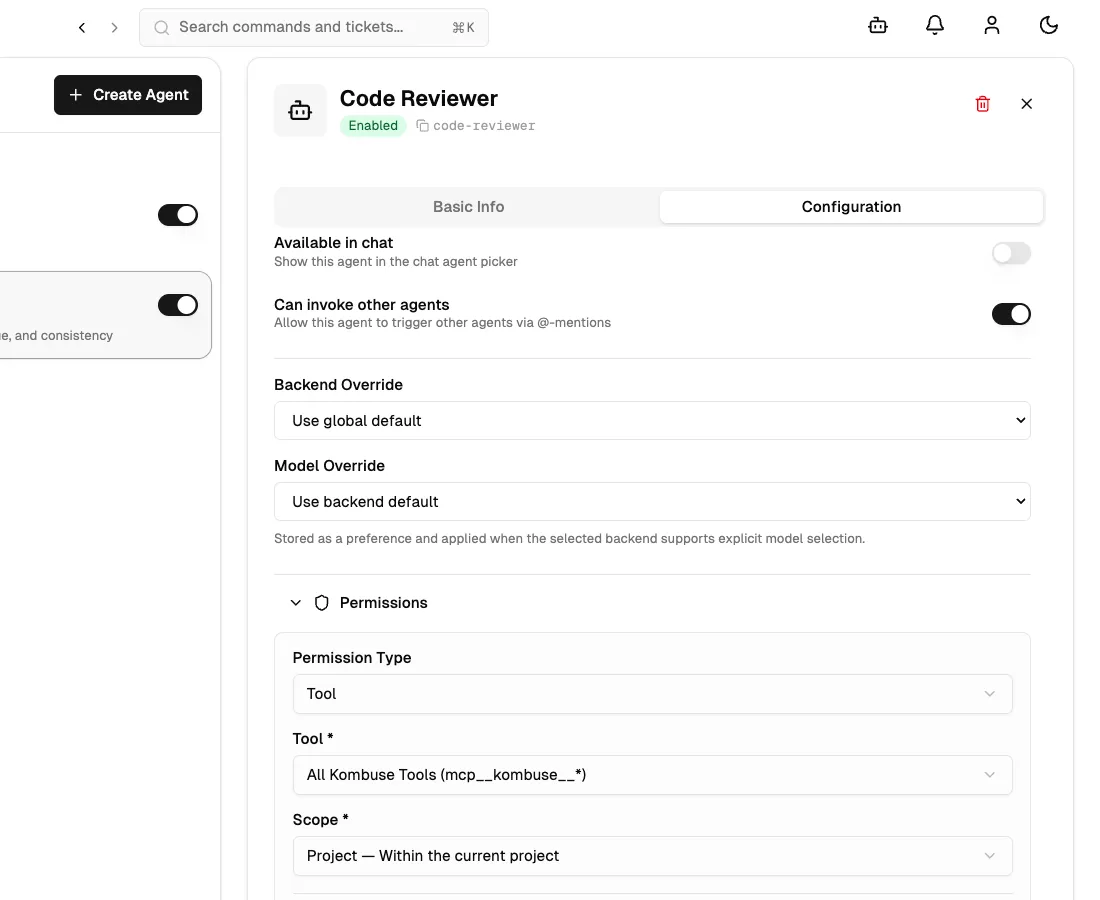1100x900 pixels.
Task: Open the Tool dropdown showing All Kombuse Tools
Action: [652, 774]
